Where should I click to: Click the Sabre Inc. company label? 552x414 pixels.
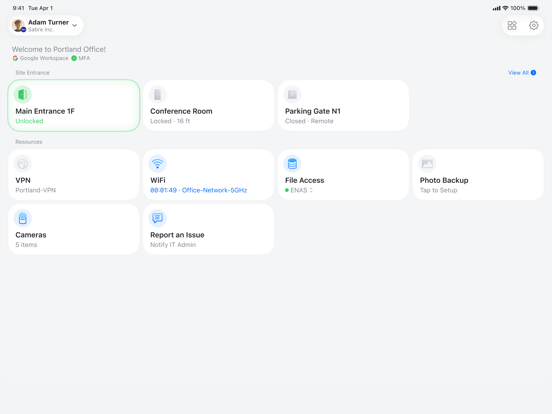tap(41, 30)
